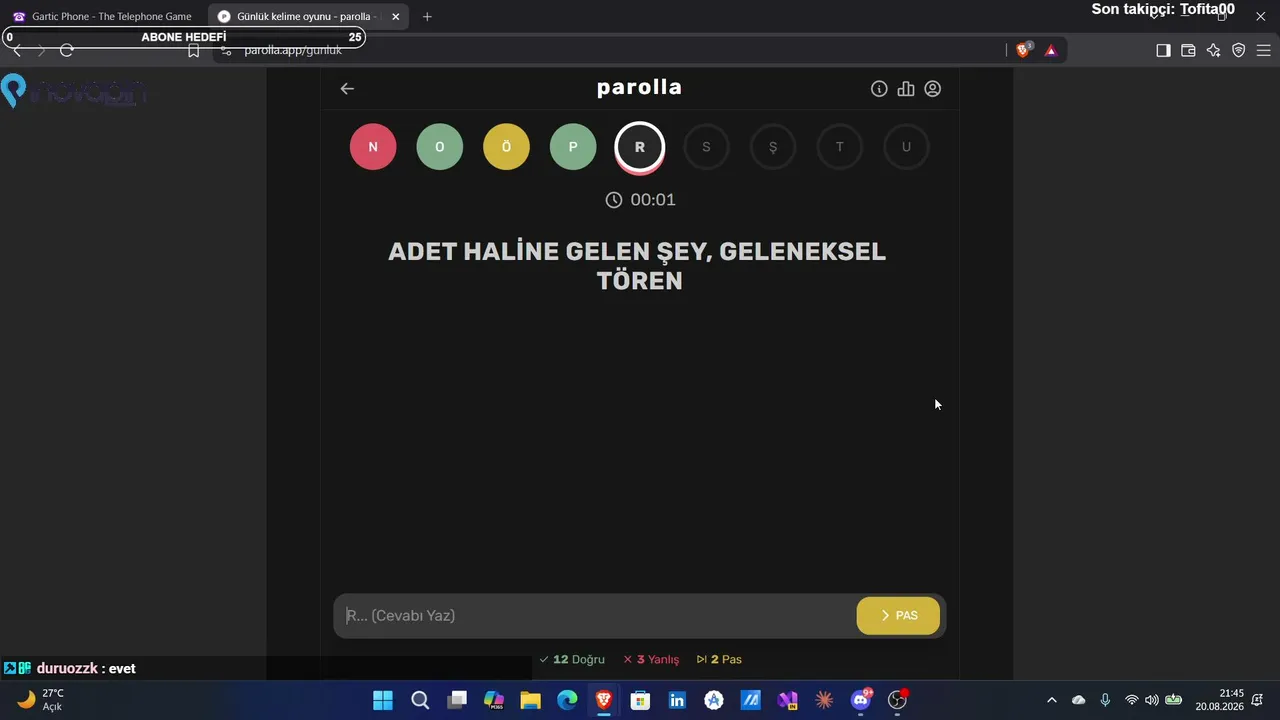
Task: Open Microsoft Store from the taskbar
Action: click(x=641, y=700)
